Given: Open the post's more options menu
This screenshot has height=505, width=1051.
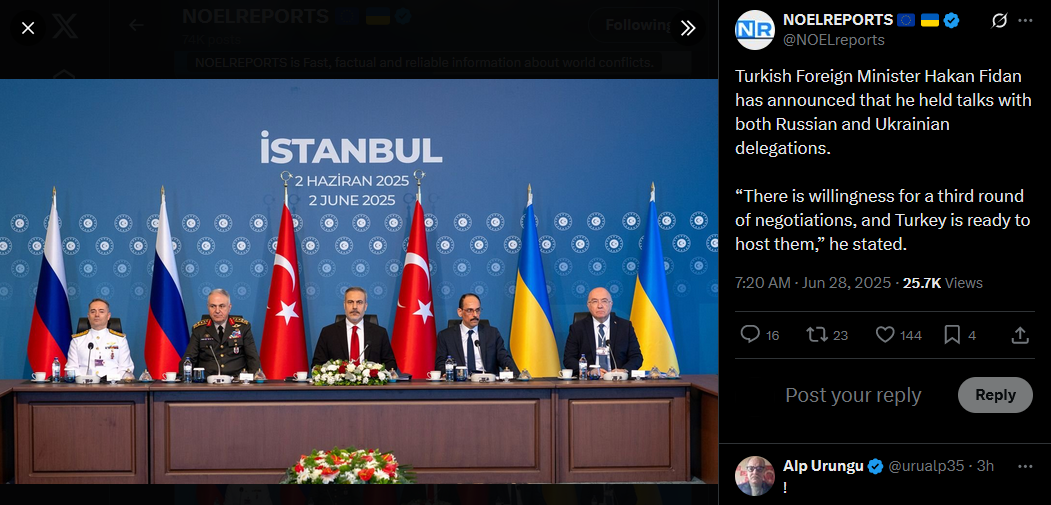Looking at the screenshot, I should coord(1025,21).
